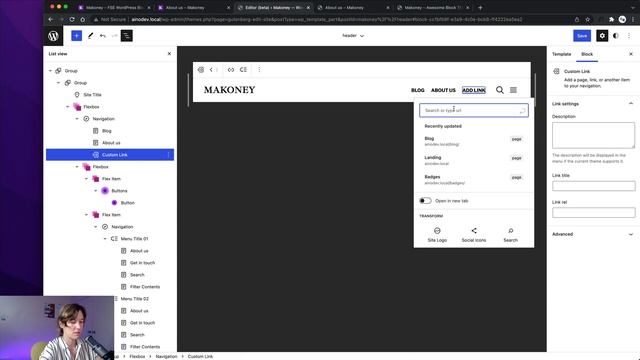The width and height of the screenshot is (640, 360).
Task: Click the WordPress logo icon
Action: pyautogui.click(x=53, y=36)
